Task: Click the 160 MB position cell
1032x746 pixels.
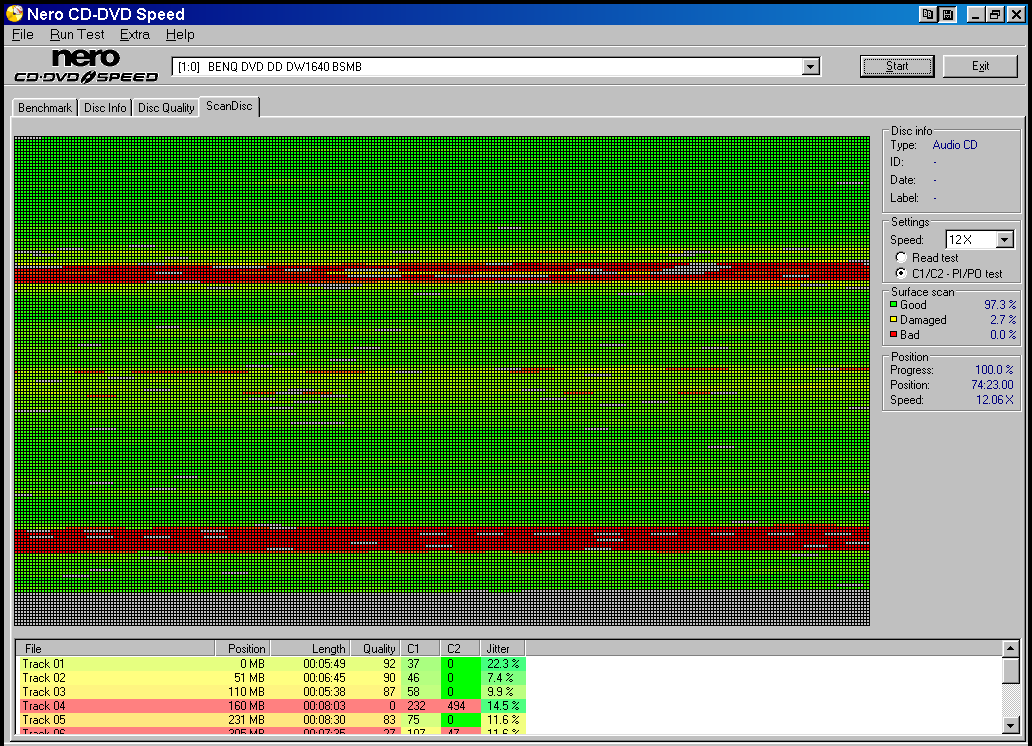Action: point(246,706)
